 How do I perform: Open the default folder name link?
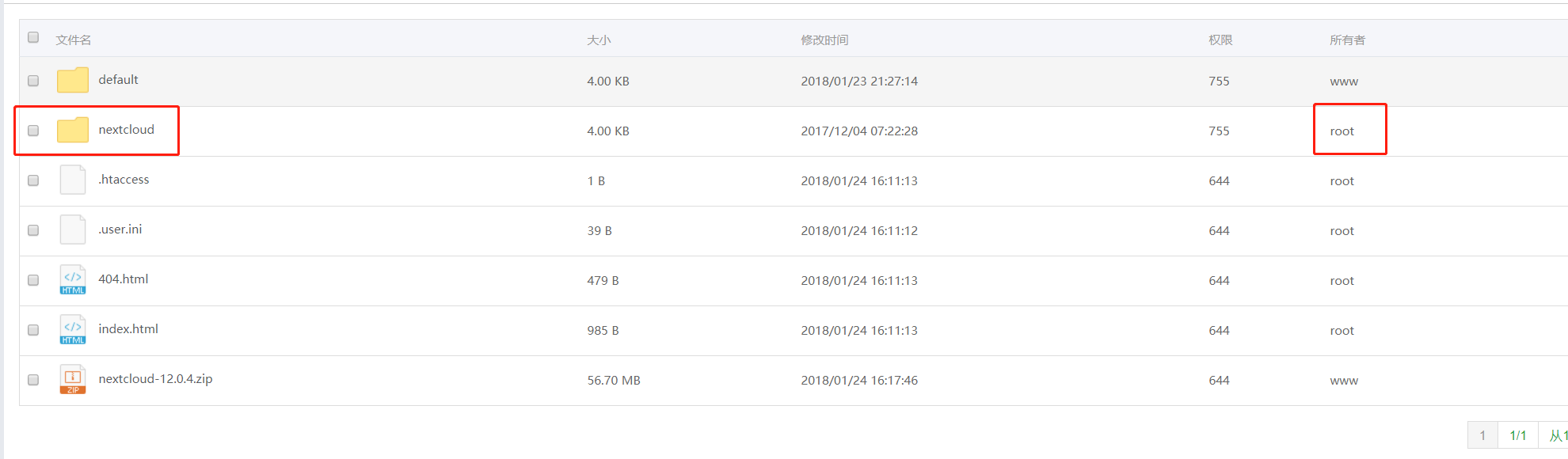click(x=118, y=80)
